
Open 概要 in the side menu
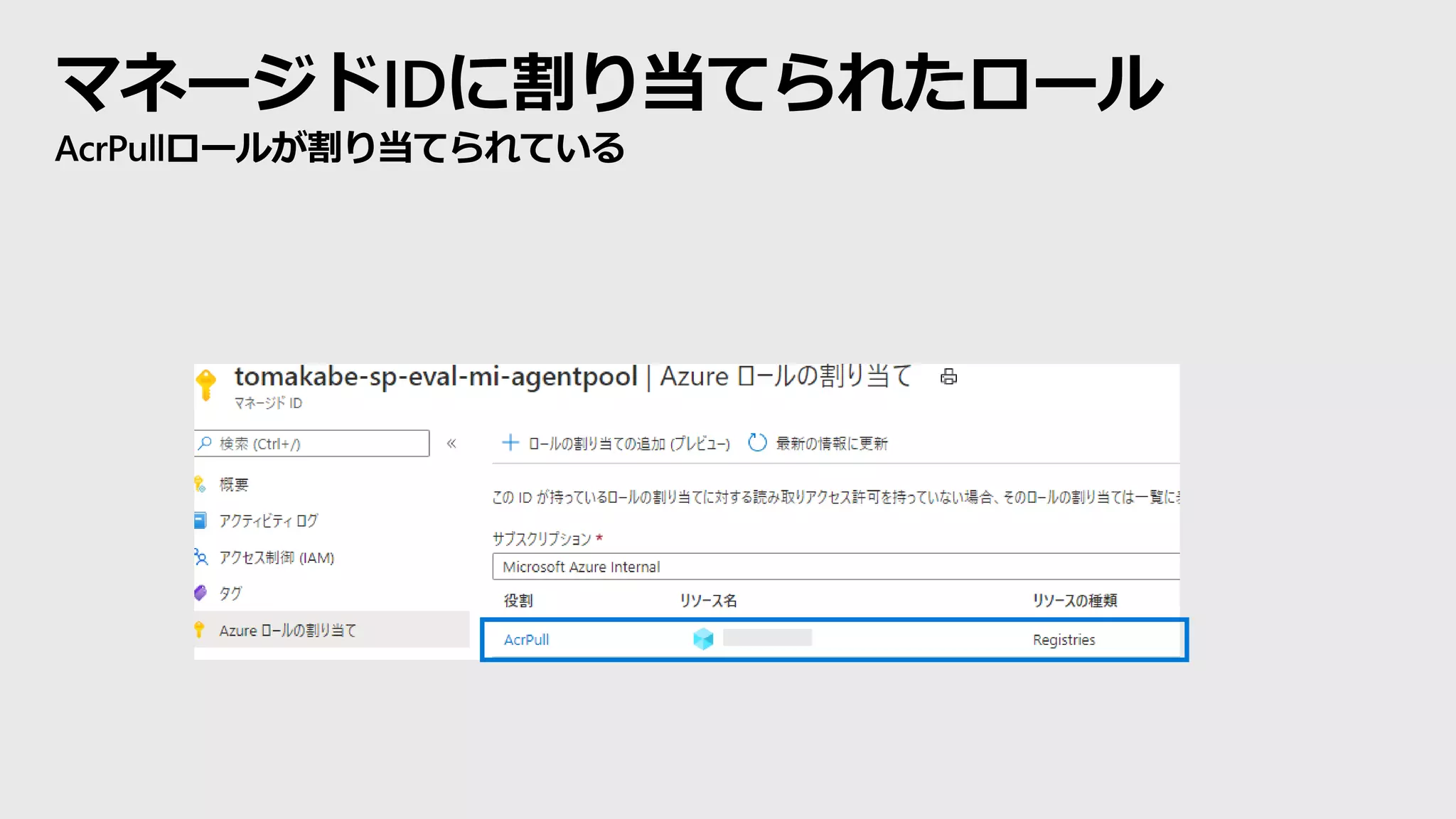(233, 485)
